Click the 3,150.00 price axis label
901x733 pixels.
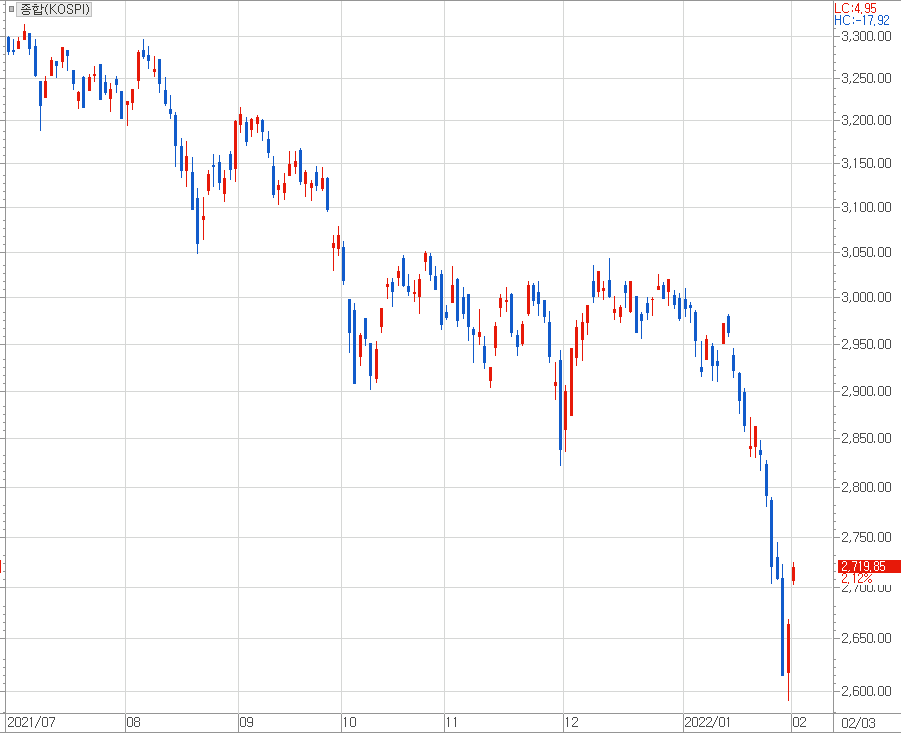pyautogui.click(x=866, y=164)
